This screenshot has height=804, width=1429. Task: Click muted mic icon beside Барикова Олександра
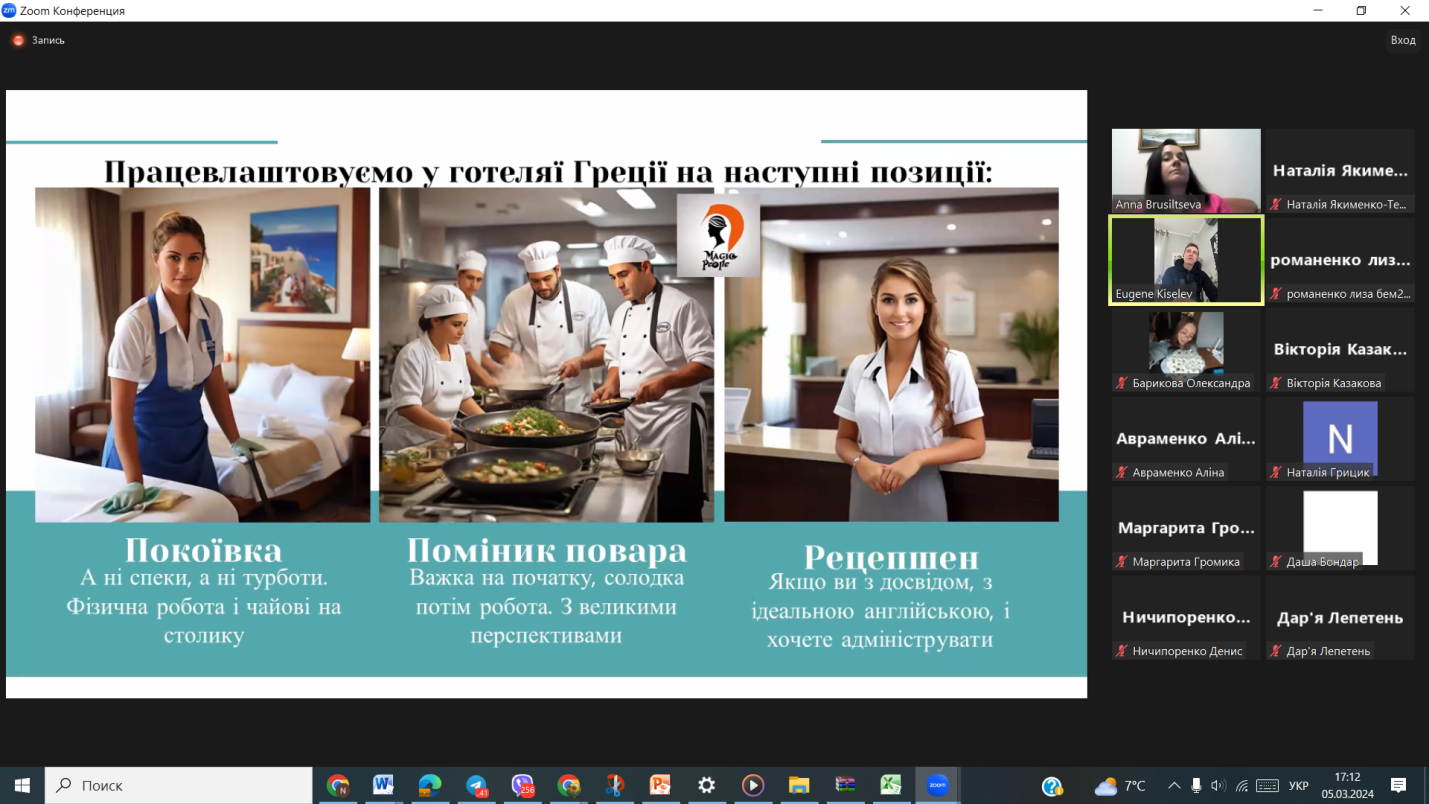tap(1123, 383)
